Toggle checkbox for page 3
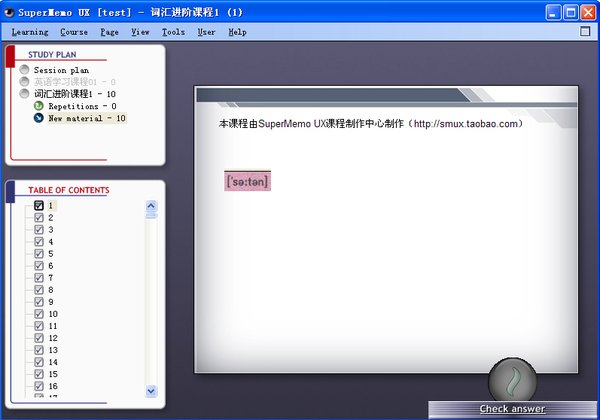Screen dimensions: 600x420 [39, 230]
